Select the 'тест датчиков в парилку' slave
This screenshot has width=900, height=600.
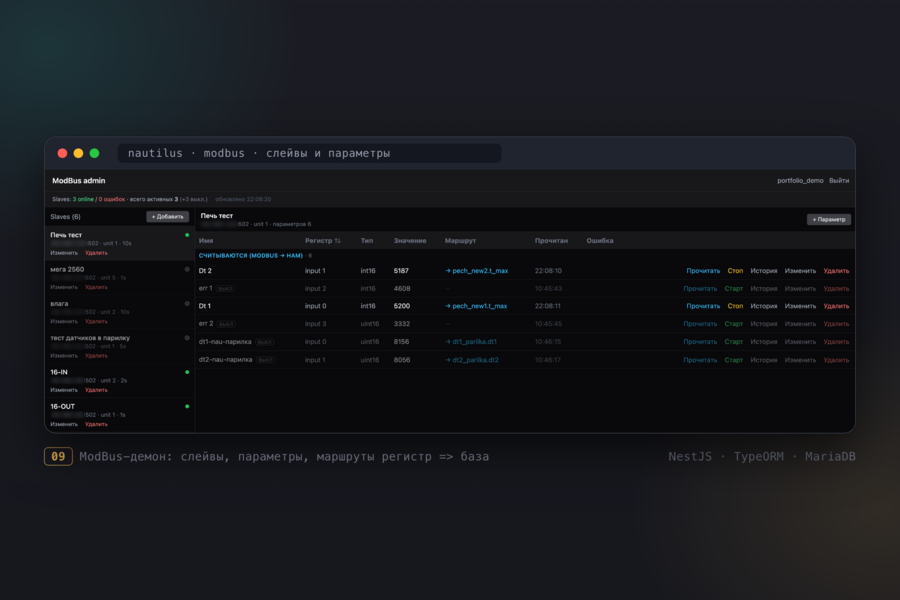coord(120,346)
